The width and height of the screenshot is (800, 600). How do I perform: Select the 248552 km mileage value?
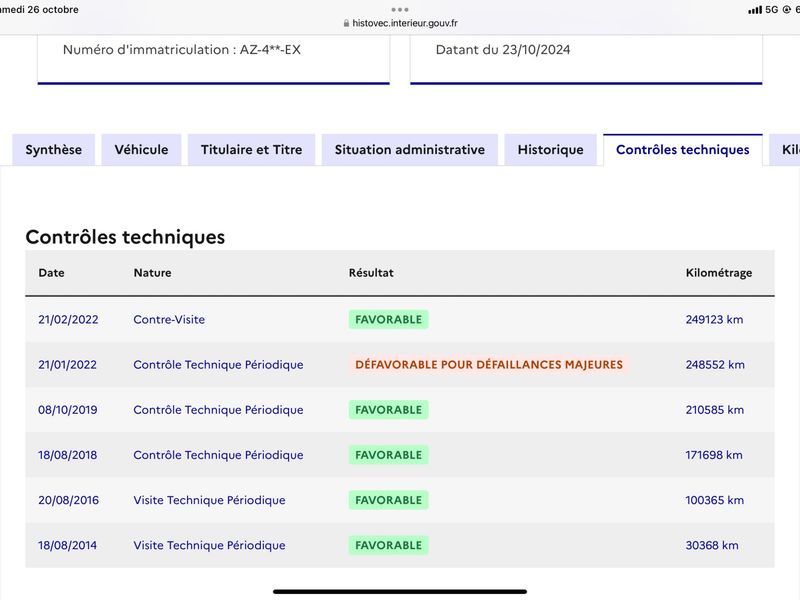click(715, 365)
